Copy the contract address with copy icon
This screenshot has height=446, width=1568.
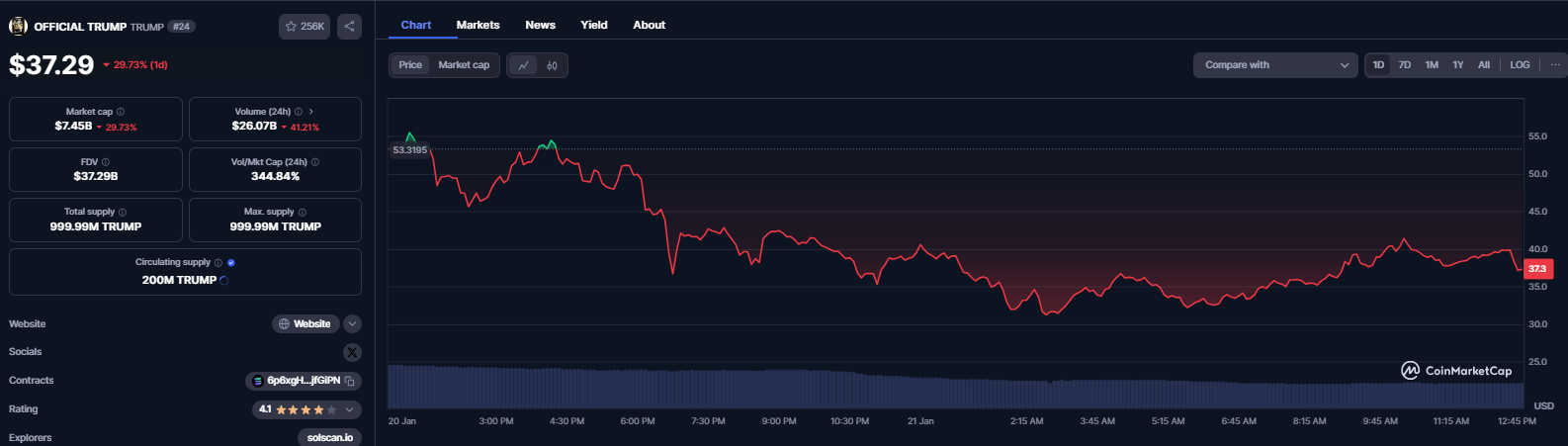(350, 381)
